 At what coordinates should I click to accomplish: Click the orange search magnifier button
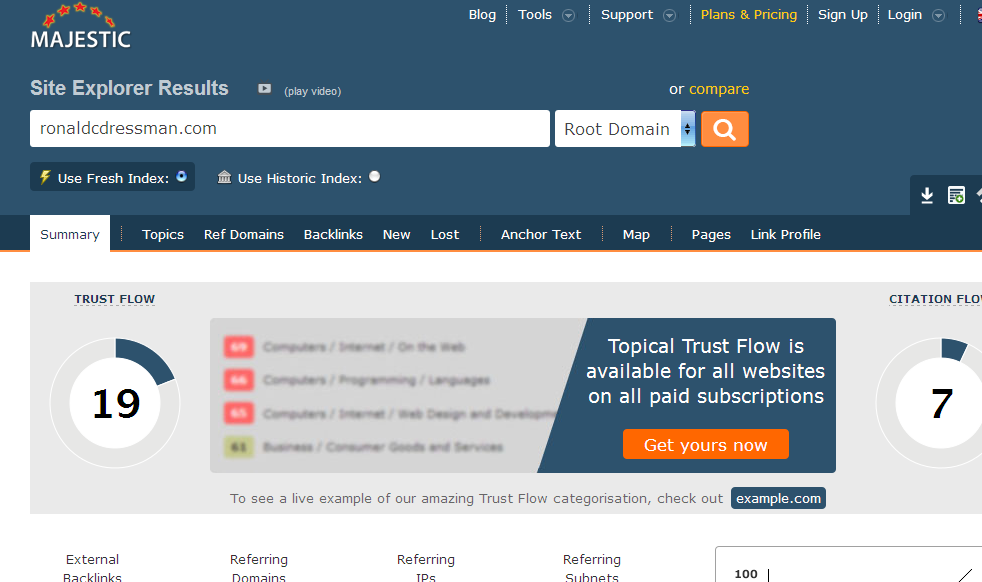[725, 129]
